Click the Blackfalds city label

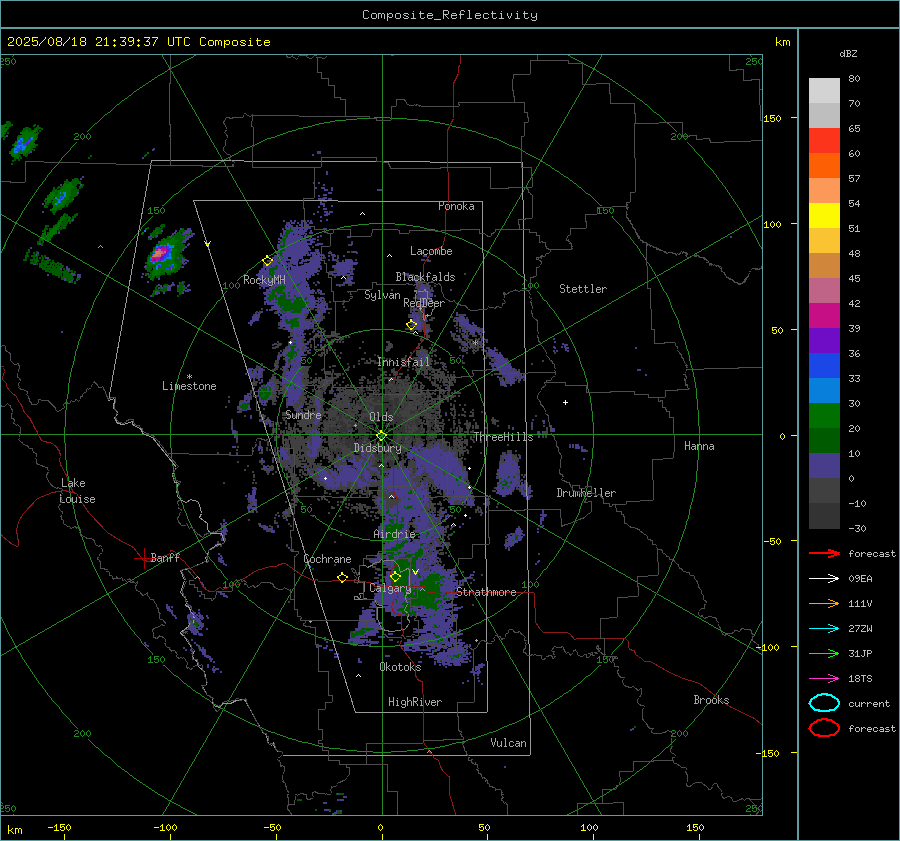tap(425, 277)
